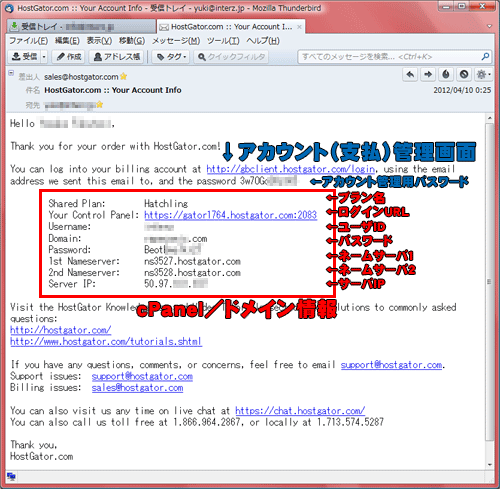
Task: Click ns3527.hostgator.com nameserver text
Action: [x=192, y=261]
